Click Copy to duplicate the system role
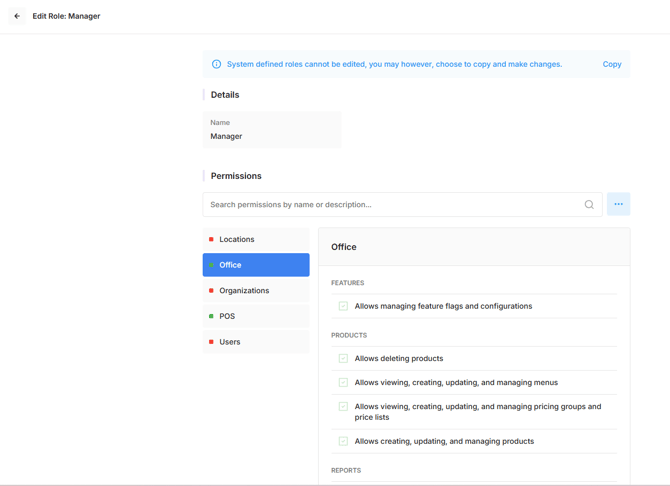 [612, 64]
